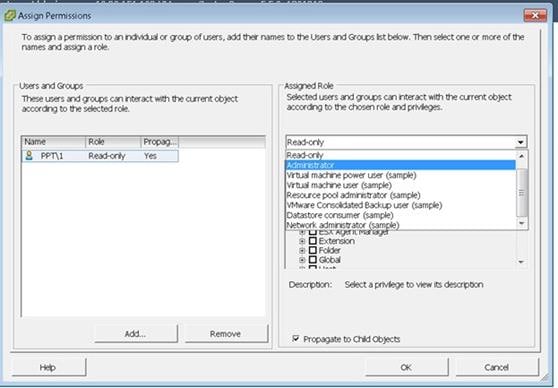This screenshot has height=388, width=558.
Task: Click the user icon beside PPT\1
Action: click(29, 156)
